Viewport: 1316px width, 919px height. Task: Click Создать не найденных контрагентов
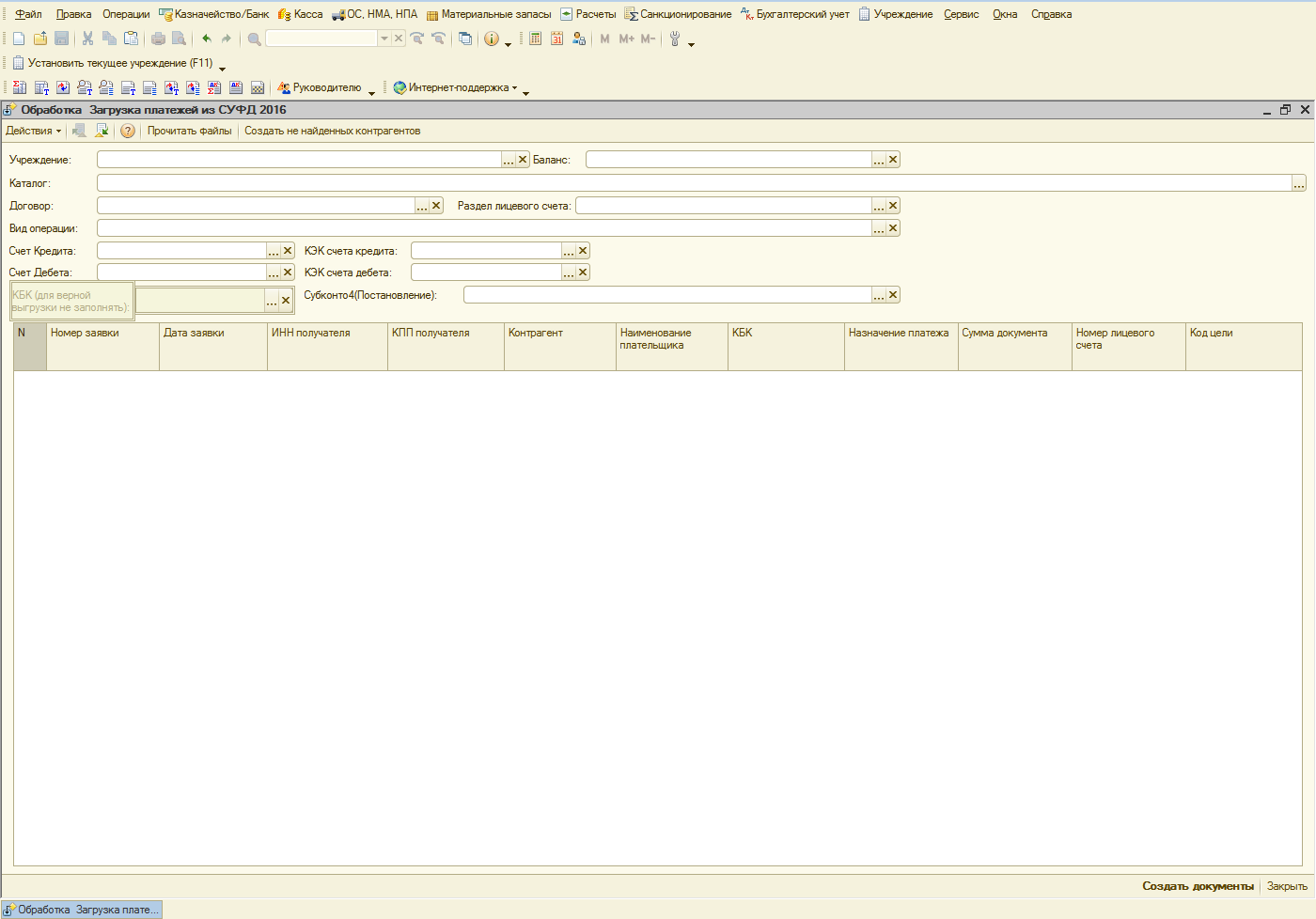333,131
